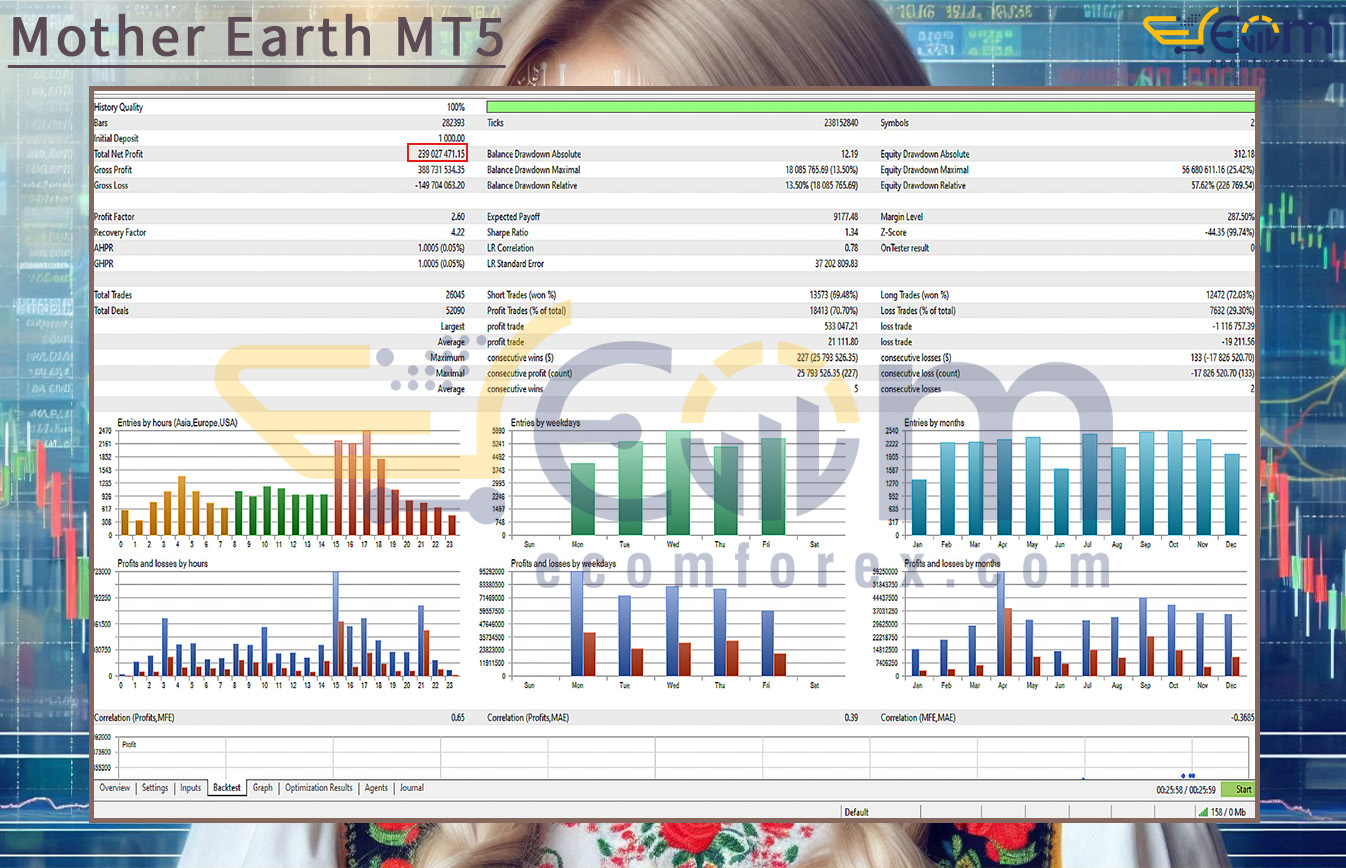Switch to the Overview tab
Screen dimensions: 1346x868
[115, 788]
